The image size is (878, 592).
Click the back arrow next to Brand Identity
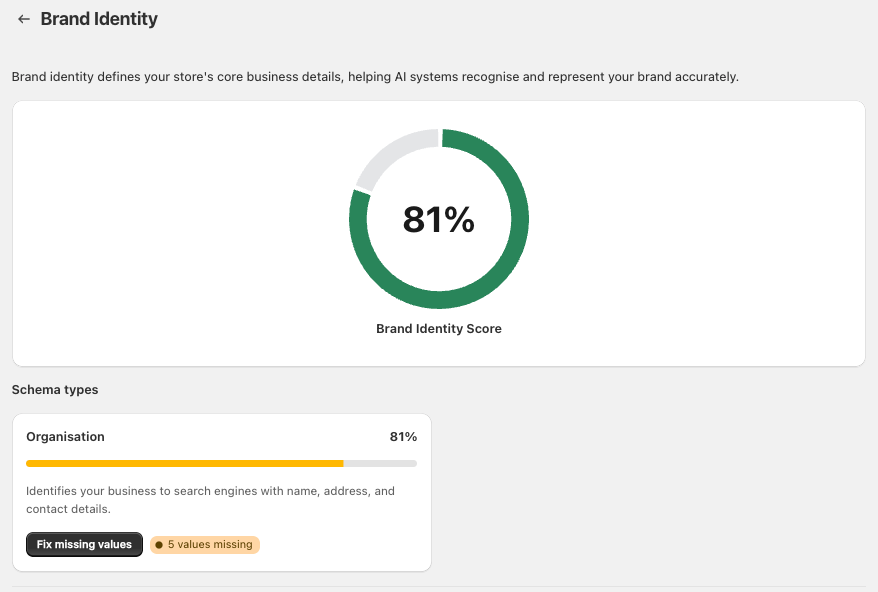click(x=24, y=19)
